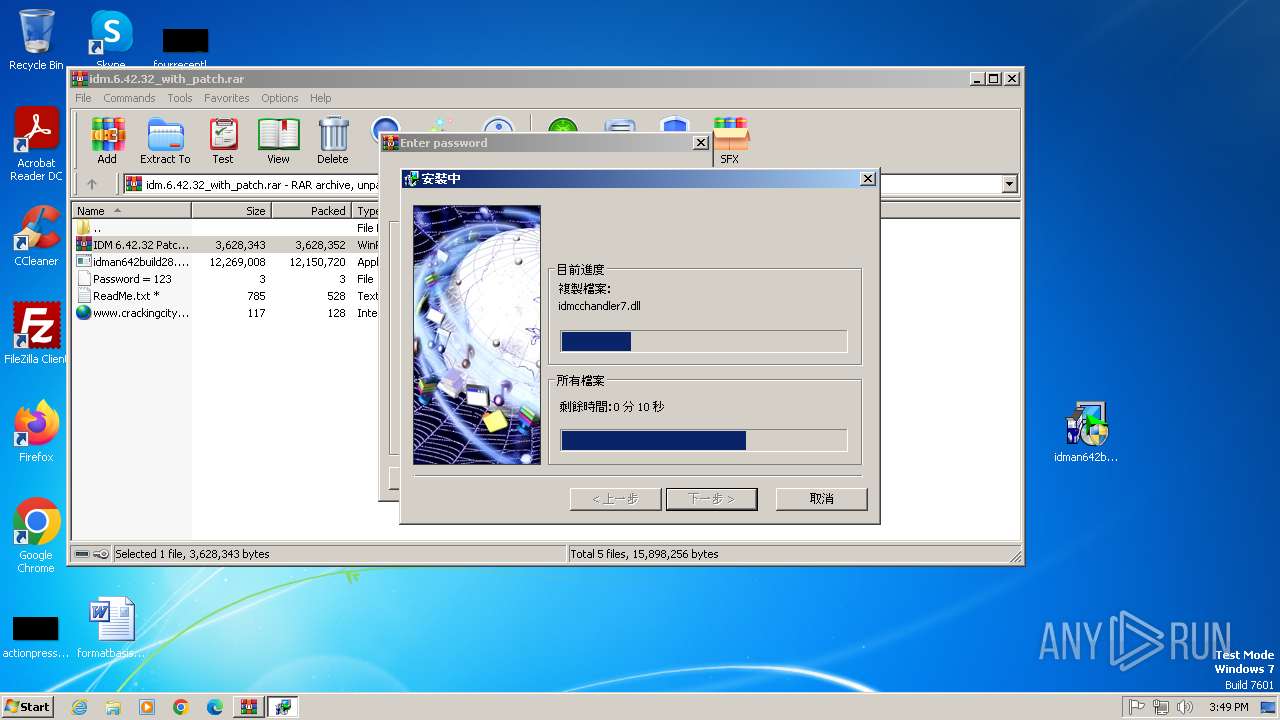Open Acrobat Reader DC desktop icon
This screenshot has width=1280, height=720.
[x=36, y=145]
